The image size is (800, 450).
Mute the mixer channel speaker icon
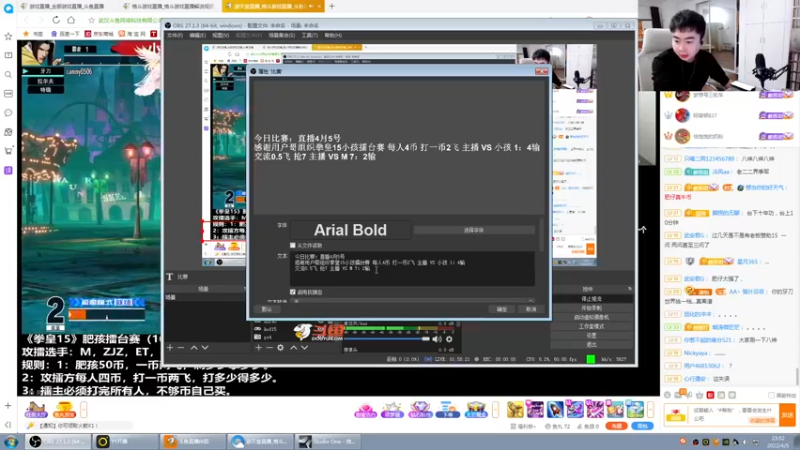437,339
